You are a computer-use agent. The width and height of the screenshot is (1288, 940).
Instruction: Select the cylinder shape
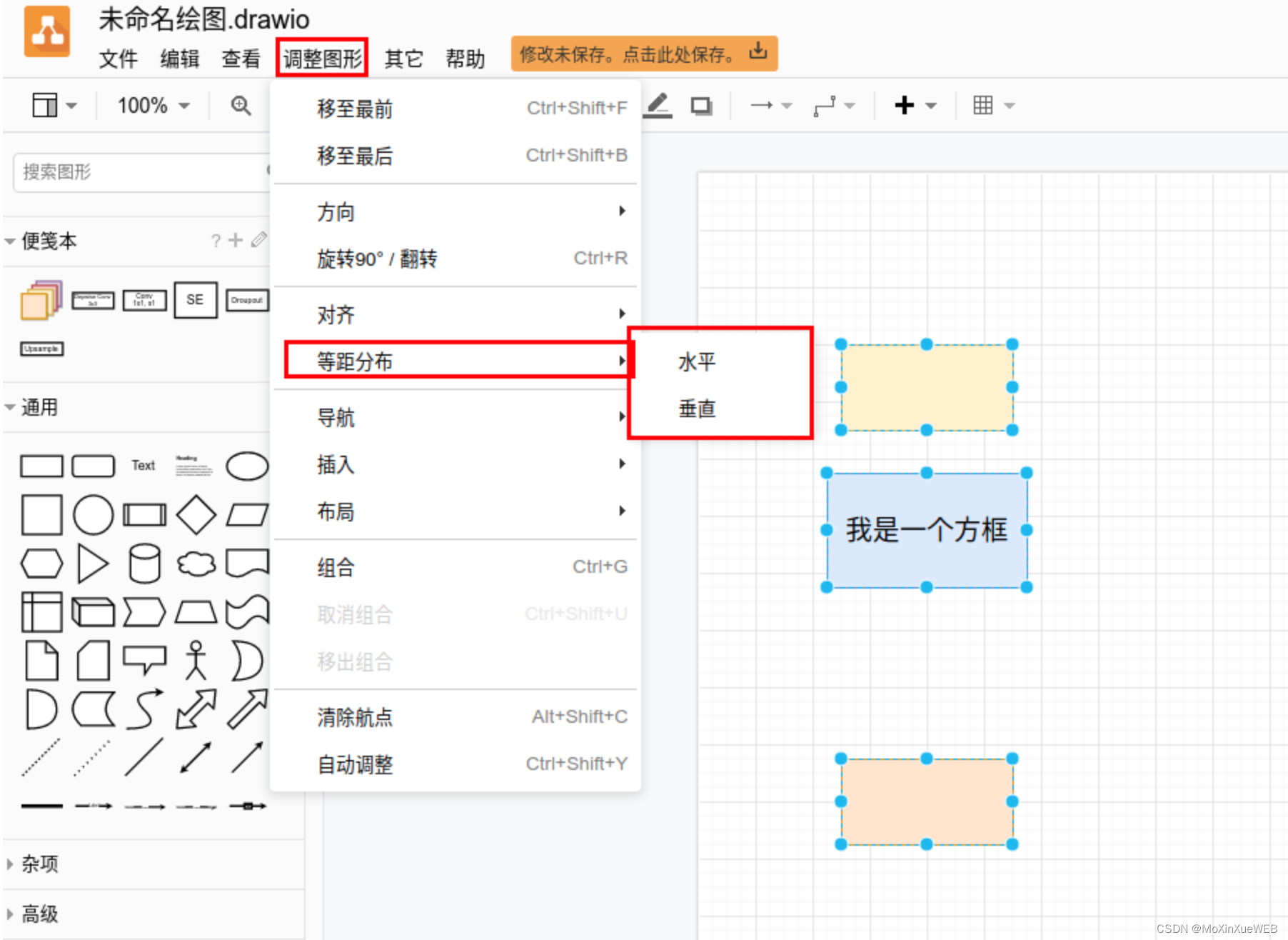point(144,562)
